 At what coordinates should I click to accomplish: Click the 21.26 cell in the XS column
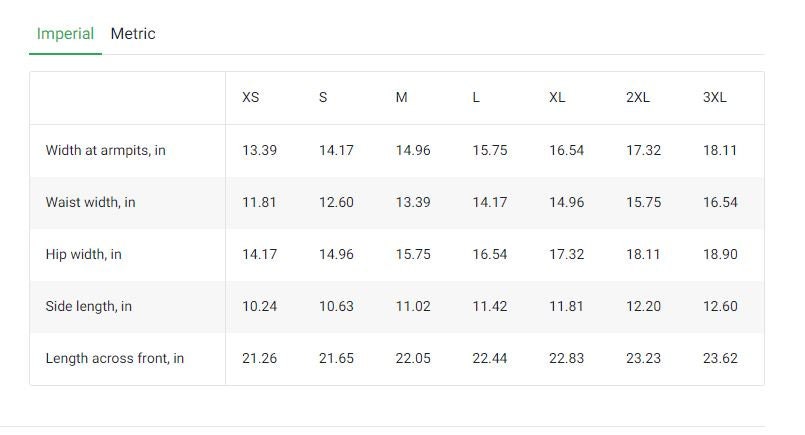pyautogui.click(x=259, y=358)
